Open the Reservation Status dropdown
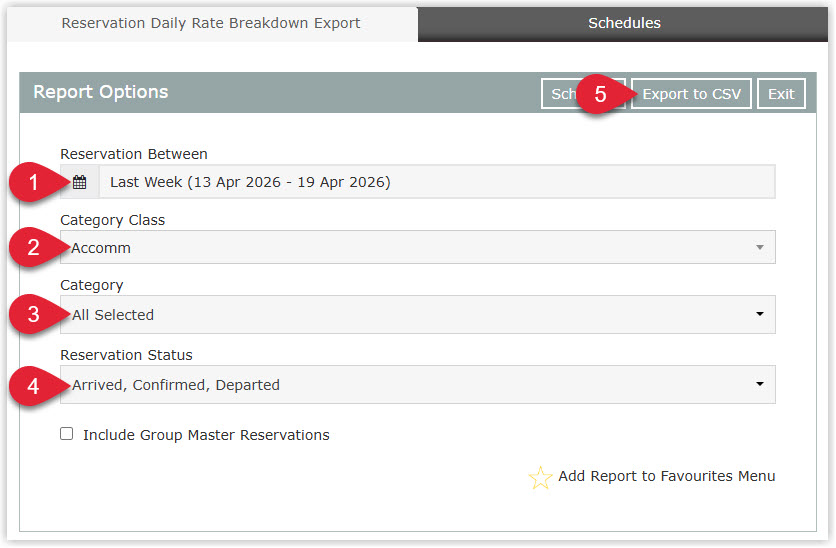The height and width of the screenshot is (548, 836). (417, 385)
